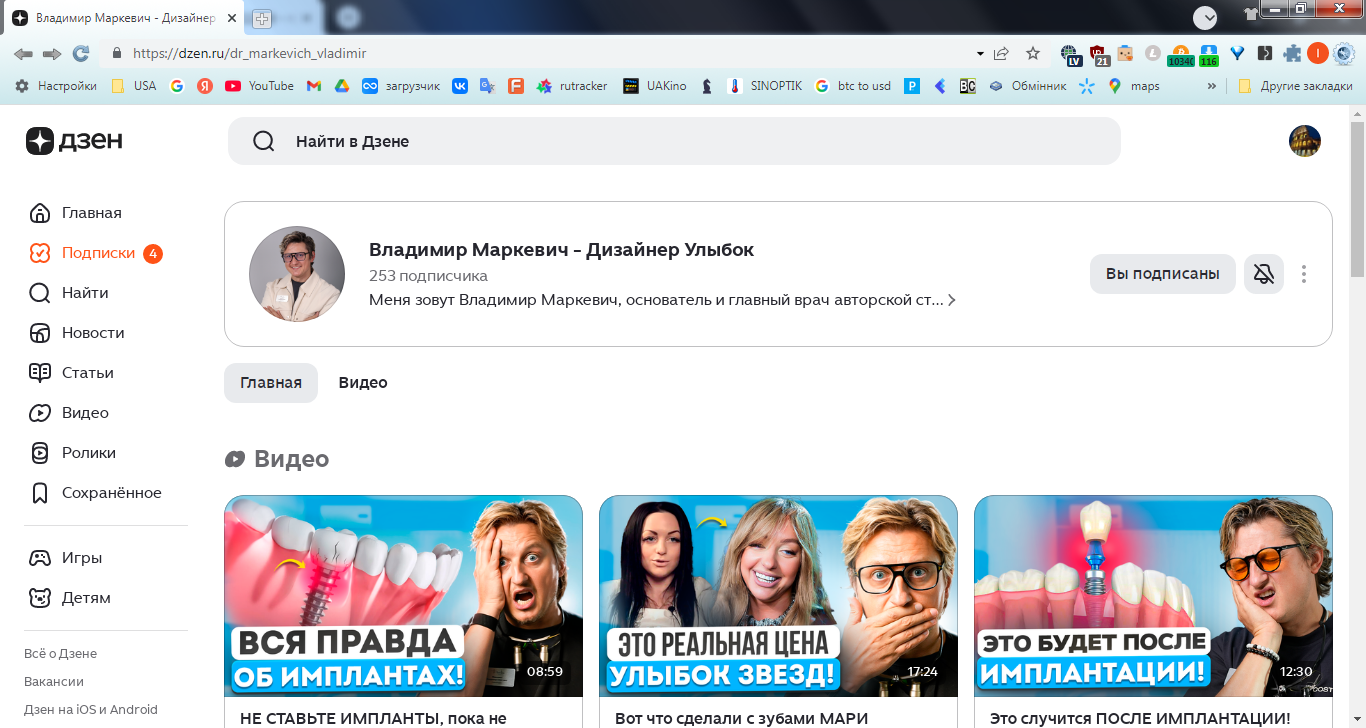
Task: Close the Владимир Маркевич tab
Action: coord(230,19)
